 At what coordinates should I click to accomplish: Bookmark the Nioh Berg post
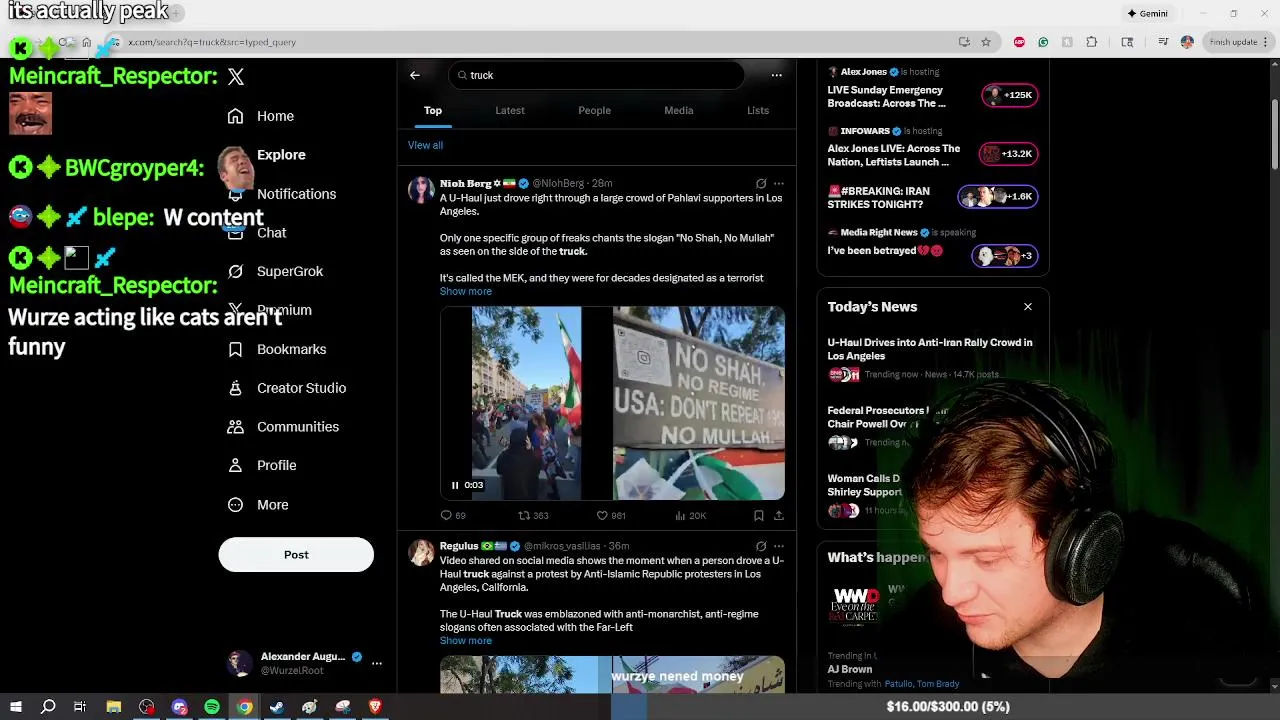coord(759,516)
